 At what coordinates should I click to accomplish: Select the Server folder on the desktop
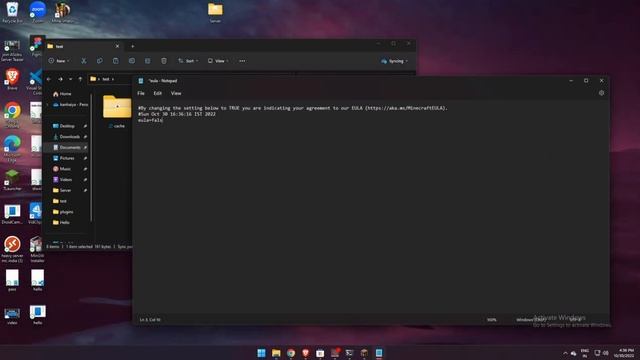click(215, 13)
